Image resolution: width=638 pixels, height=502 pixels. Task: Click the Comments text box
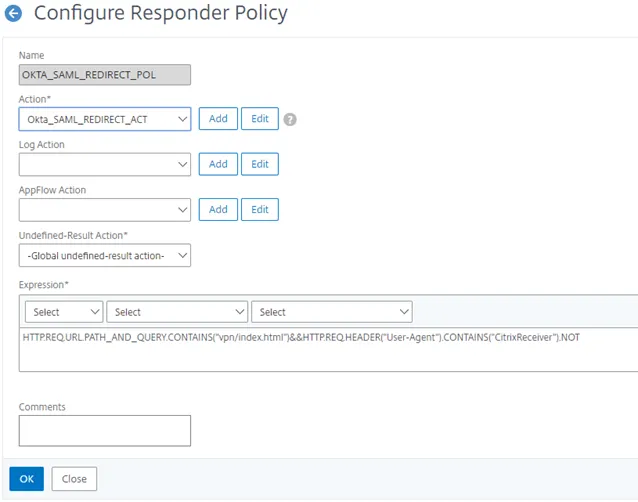104,431
